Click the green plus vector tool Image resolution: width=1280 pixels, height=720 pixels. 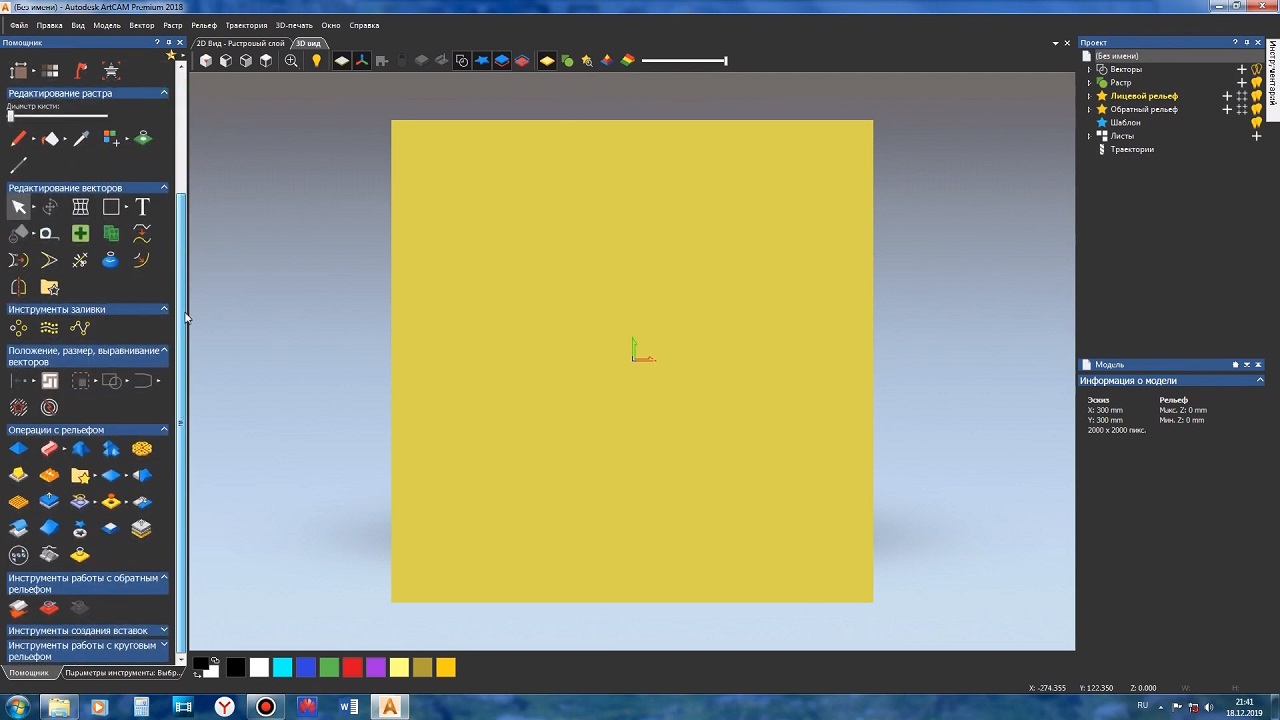coord(81,233)
